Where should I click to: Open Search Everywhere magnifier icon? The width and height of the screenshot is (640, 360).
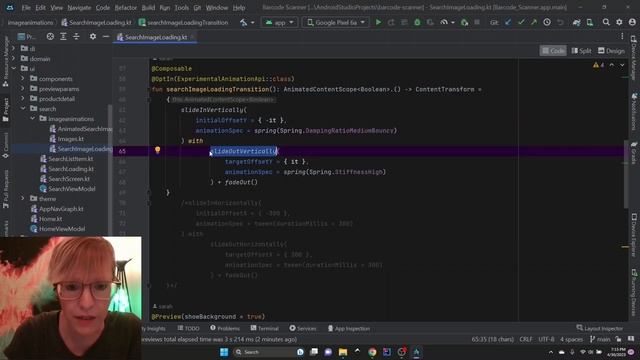(606, 22)
